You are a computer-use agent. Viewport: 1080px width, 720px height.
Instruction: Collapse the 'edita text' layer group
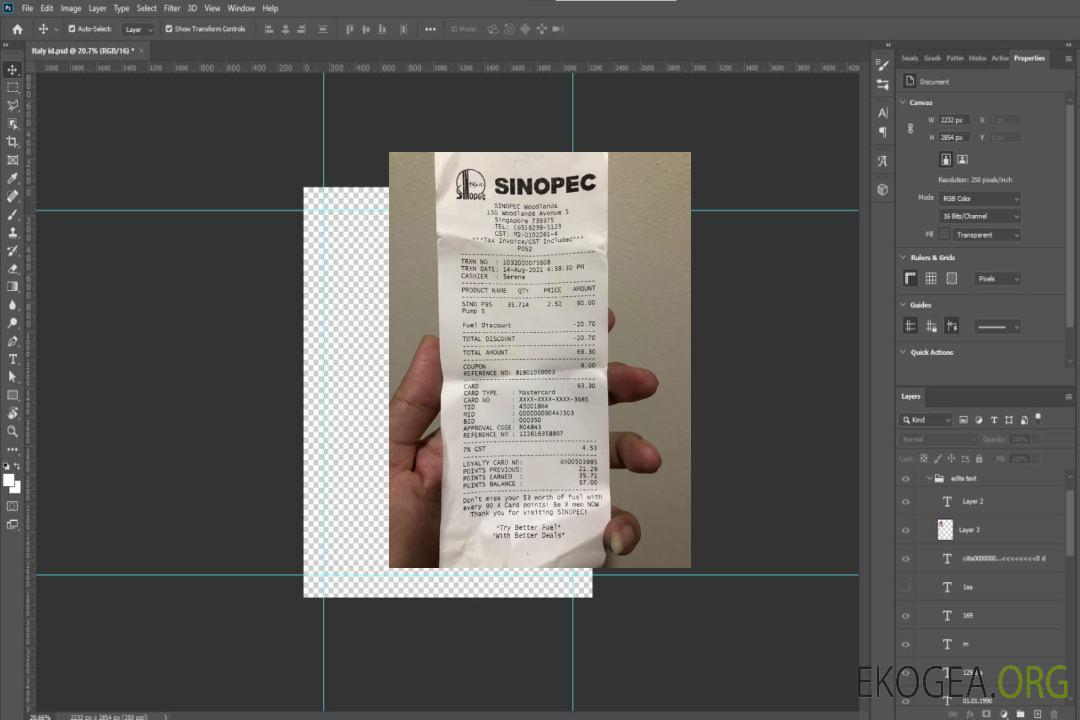click(x=929, y=478)
